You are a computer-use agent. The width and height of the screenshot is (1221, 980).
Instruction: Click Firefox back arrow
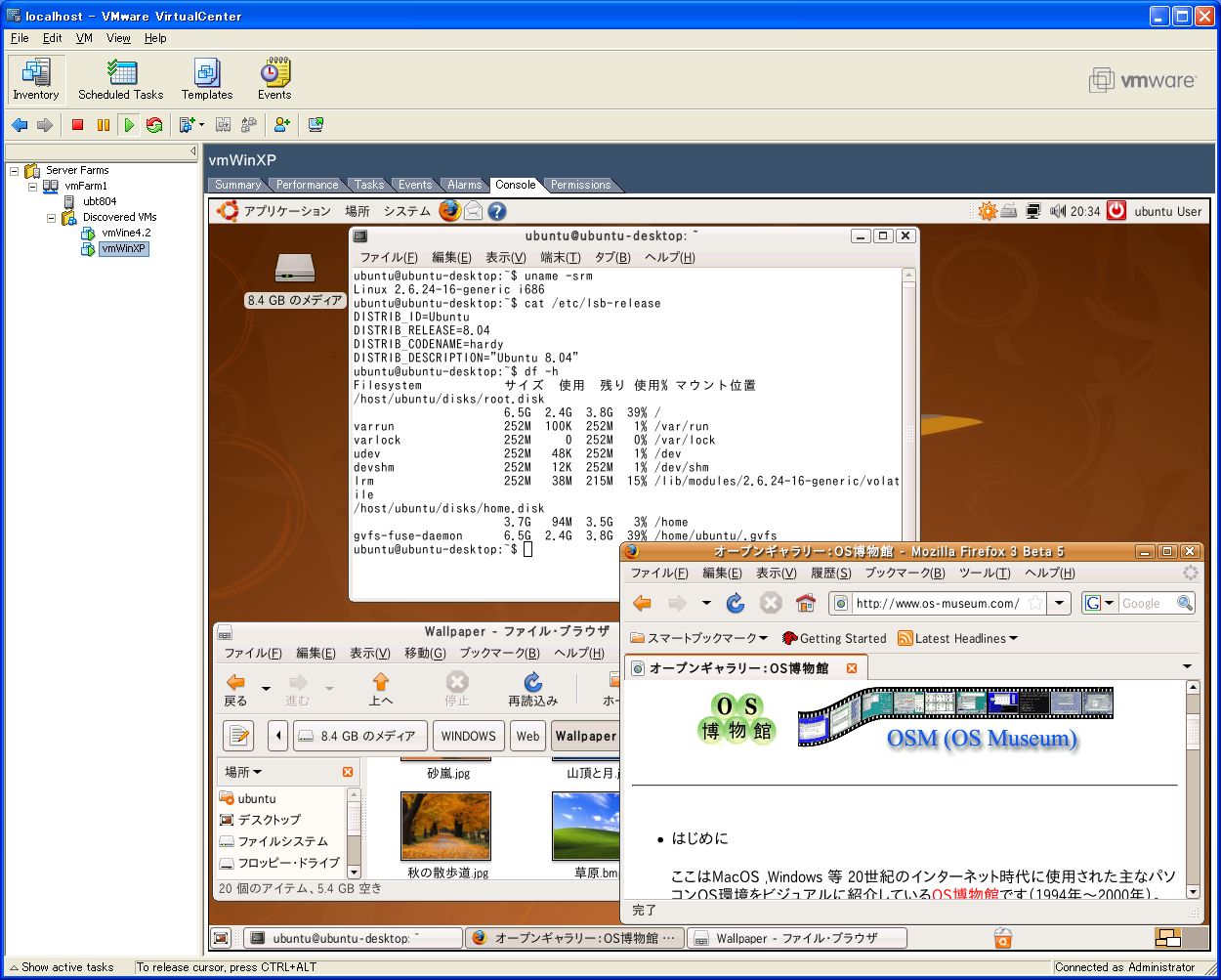pyautogui.click(x=643, y=603)
